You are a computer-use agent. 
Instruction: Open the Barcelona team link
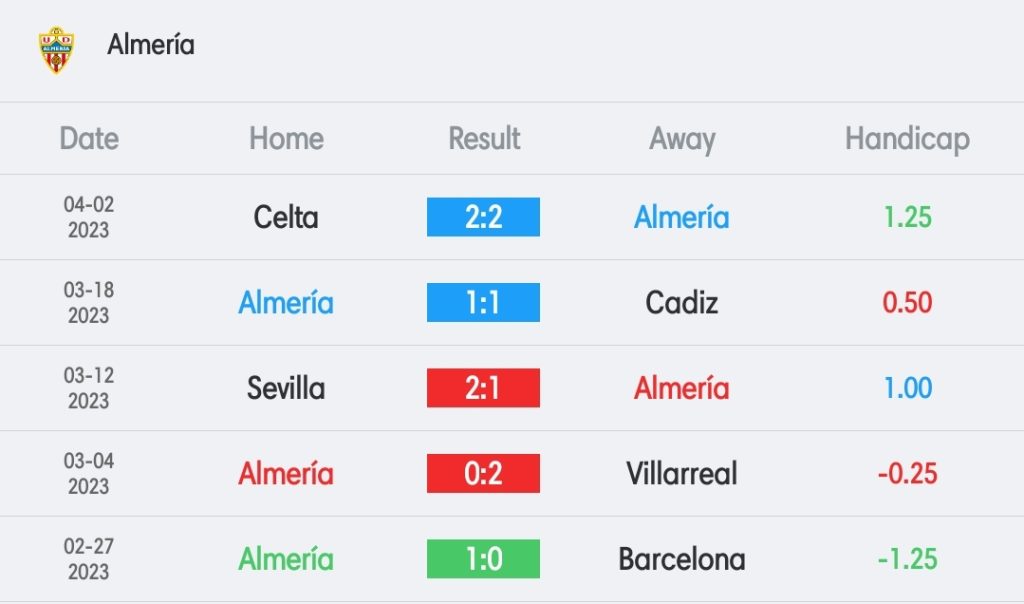[x=682, y=559]
